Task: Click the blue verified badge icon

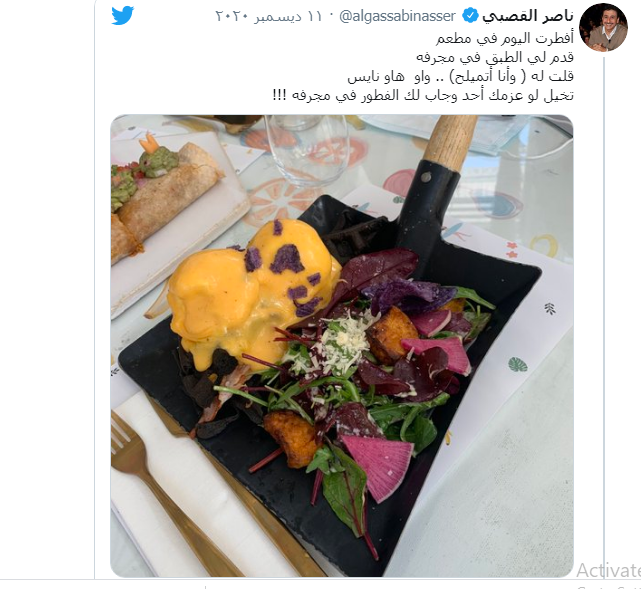Action: tap(470, 16)
